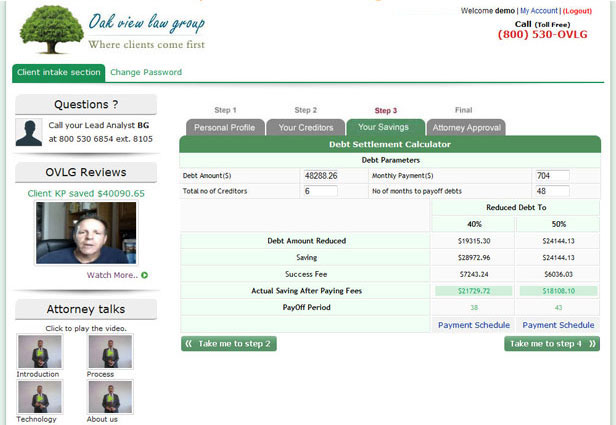Screen dimensions: 616x425
Task: Click the Step 2 label
Action: click(x=306, y=110)
